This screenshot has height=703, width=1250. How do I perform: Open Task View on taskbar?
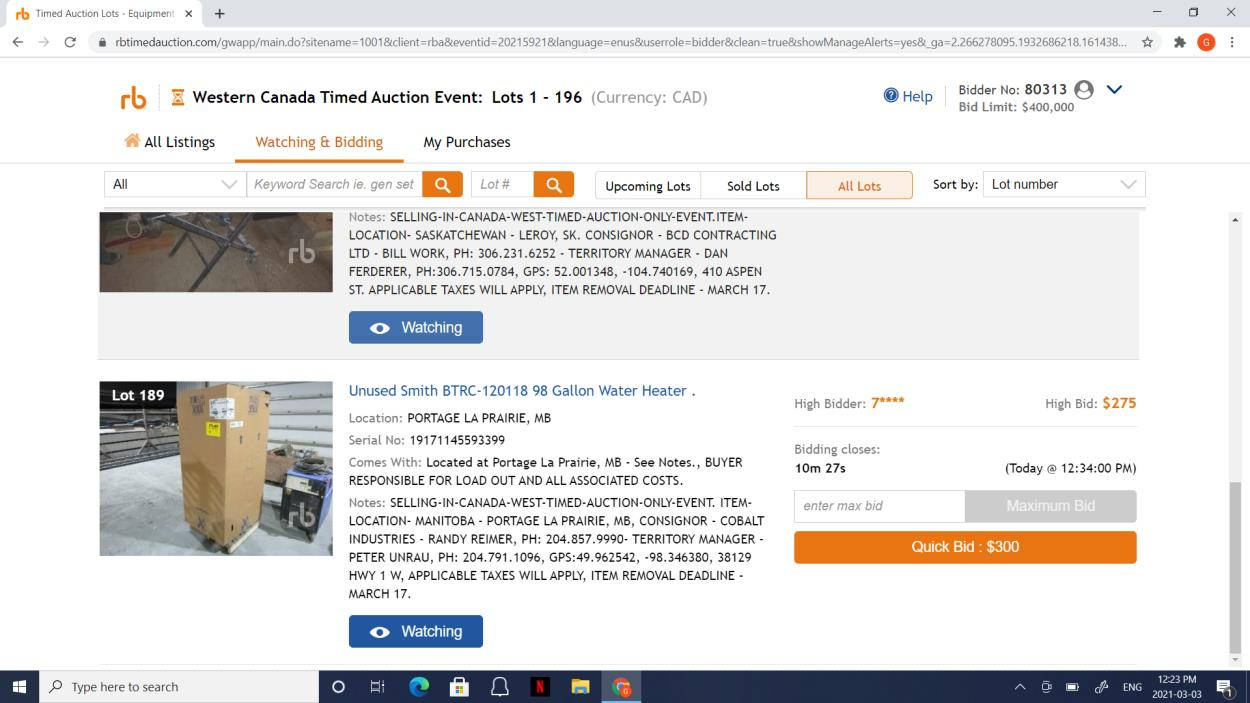(x=378, y=687)
